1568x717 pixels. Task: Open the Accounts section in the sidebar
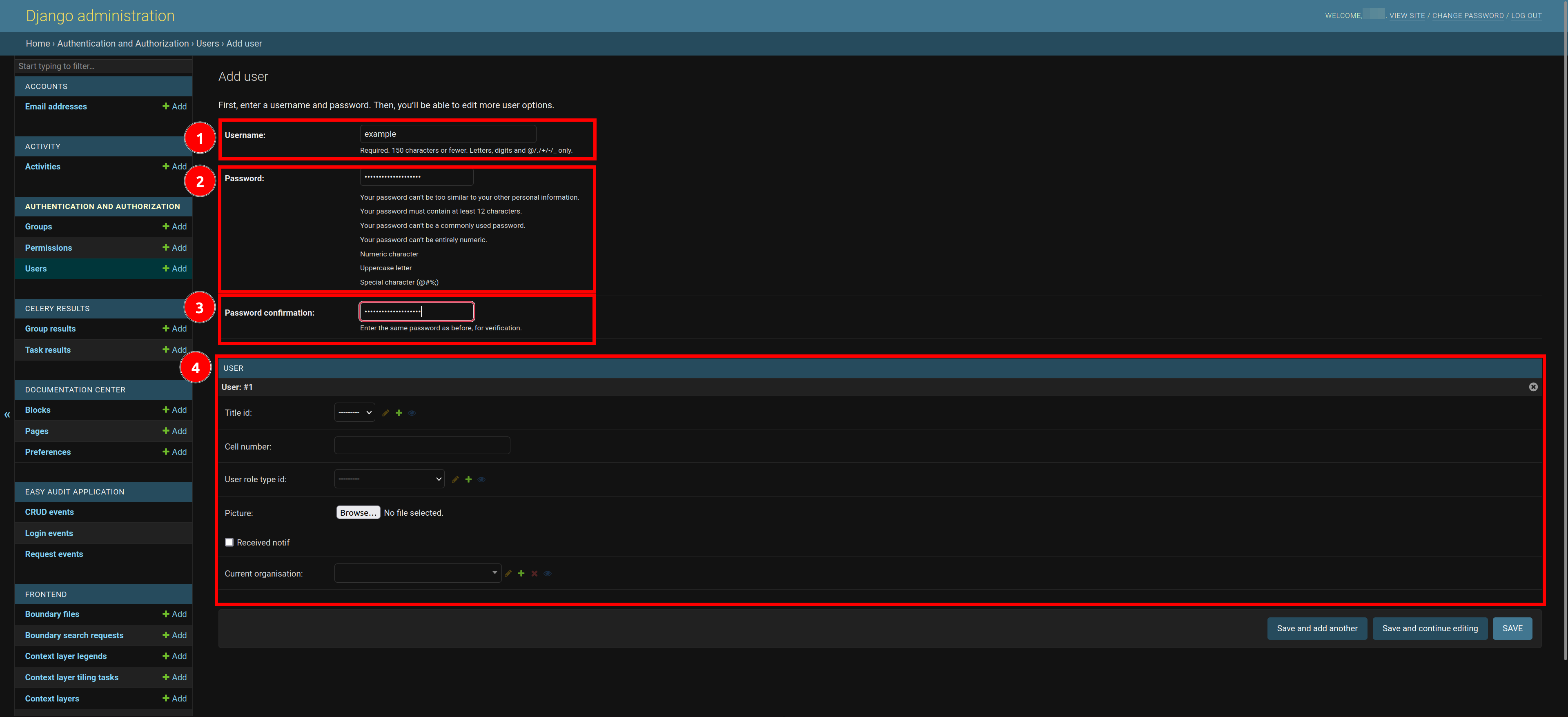point(46,87)
